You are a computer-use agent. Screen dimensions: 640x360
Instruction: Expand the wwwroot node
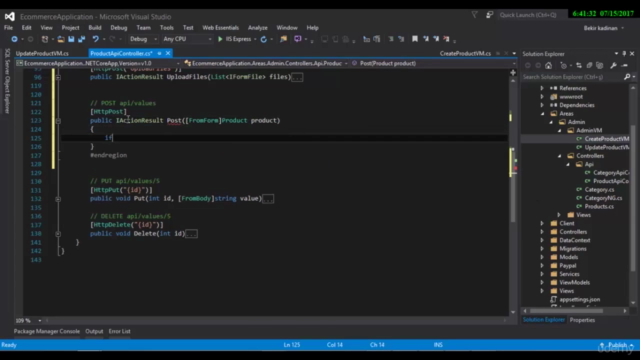(542, 97)
